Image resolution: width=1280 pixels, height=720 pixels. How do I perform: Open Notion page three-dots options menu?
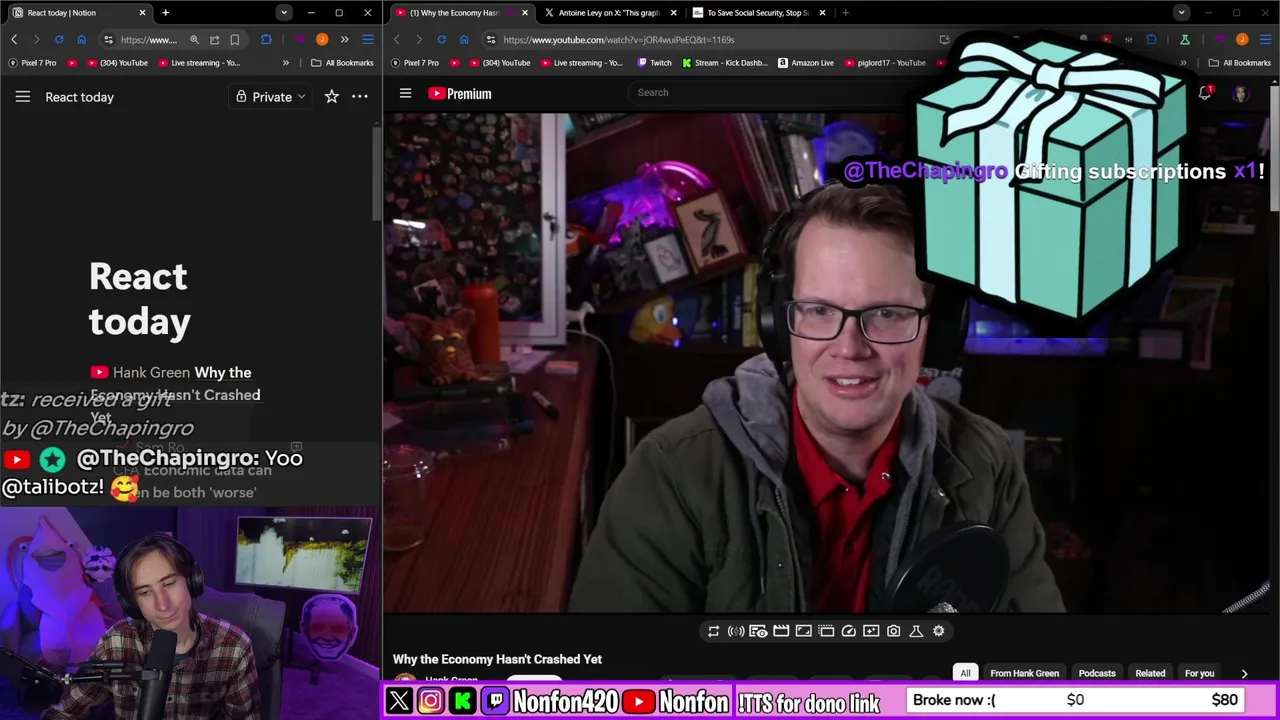pos(360,97)
